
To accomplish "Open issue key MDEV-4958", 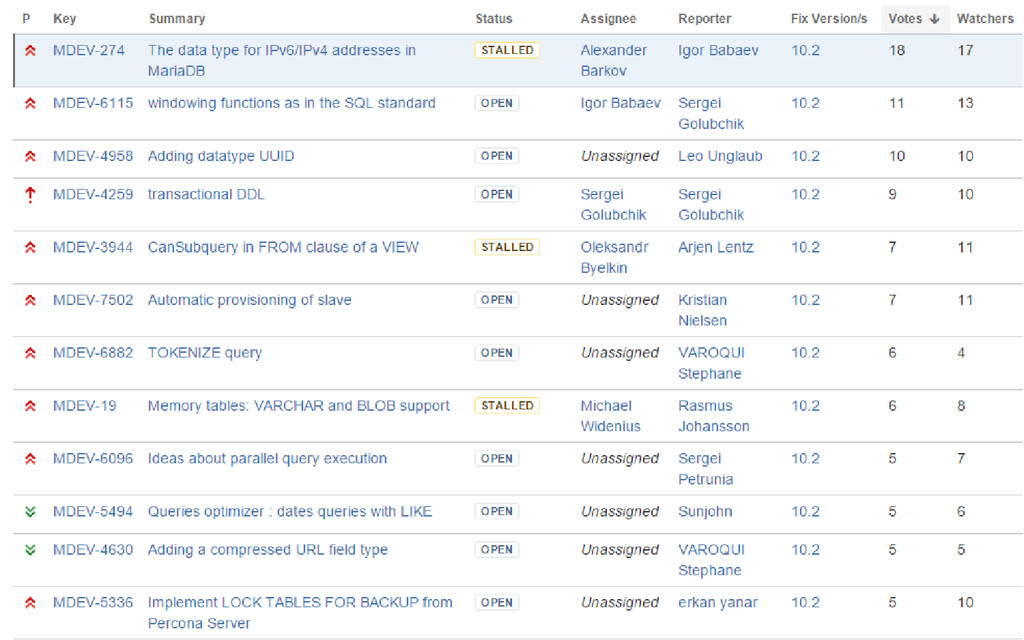I will (x=93, y=156).
